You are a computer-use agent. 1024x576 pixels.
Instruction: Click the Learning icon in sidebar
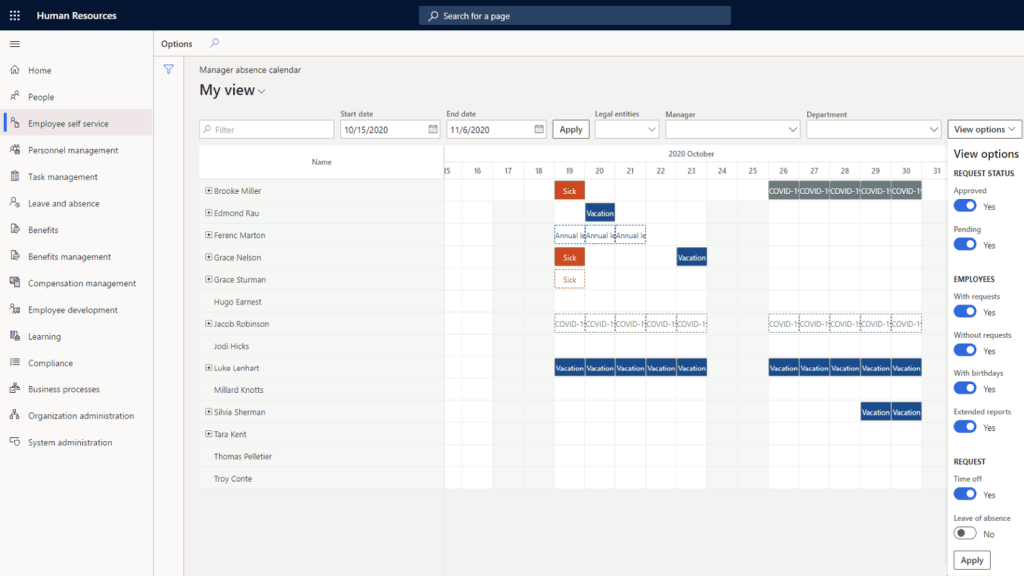15,337
